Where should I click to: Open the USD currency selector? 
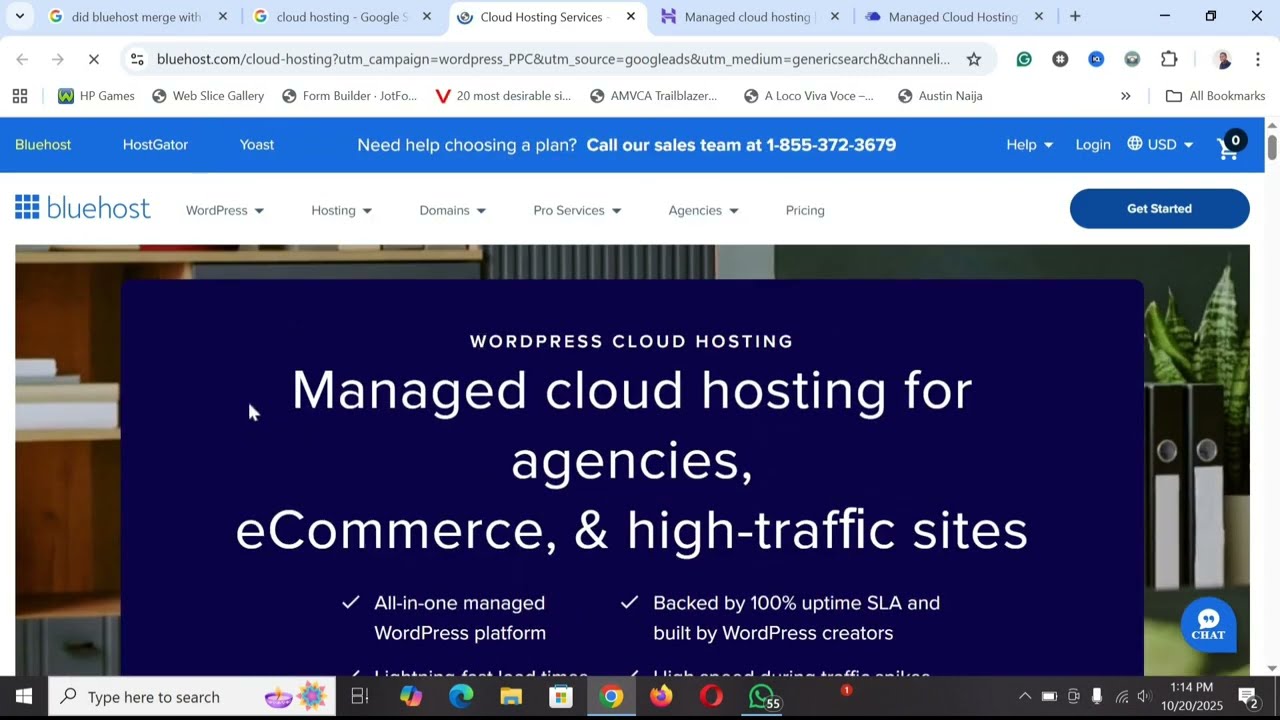click(x=1160, y=145)
